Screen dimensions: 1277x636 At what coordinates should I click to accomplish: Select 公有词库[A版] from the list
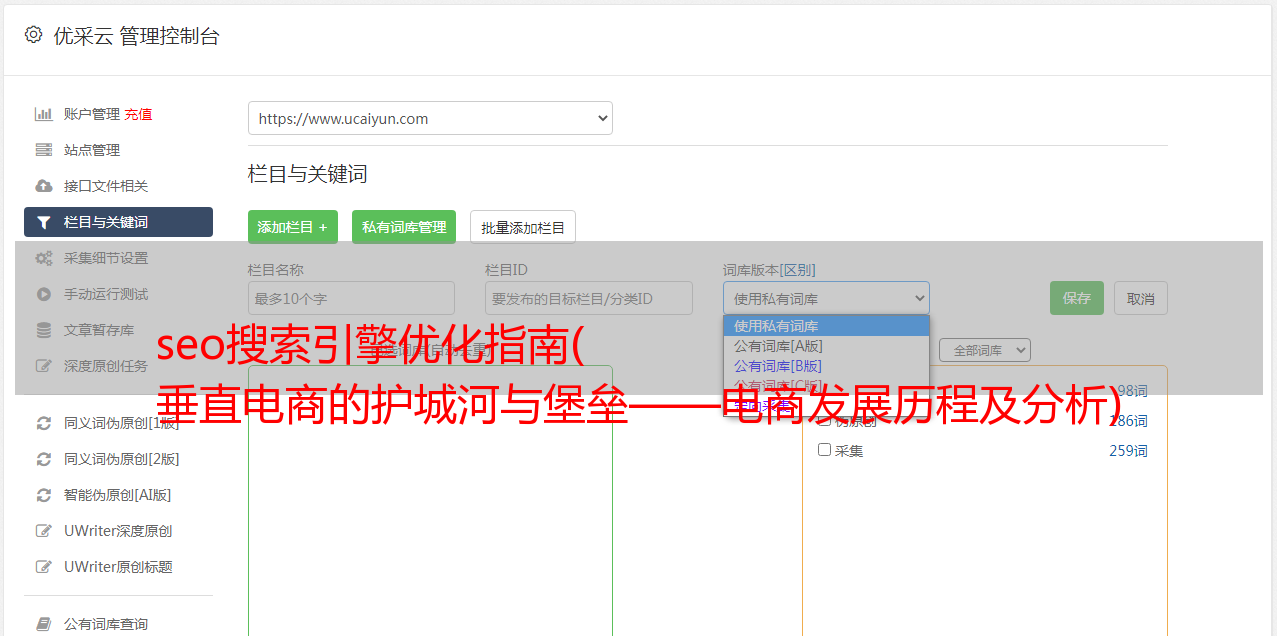click(778, 346)
